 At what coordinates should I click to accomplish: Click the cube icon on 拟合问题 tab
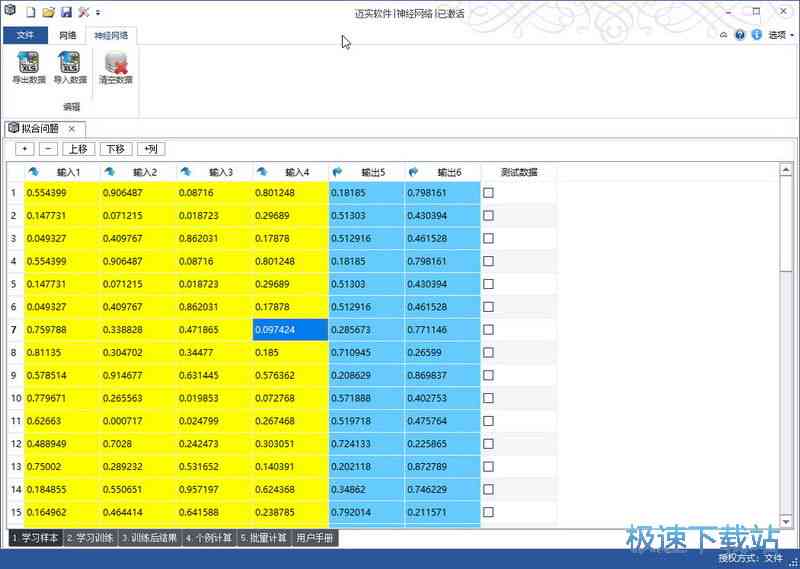[14, 128]
